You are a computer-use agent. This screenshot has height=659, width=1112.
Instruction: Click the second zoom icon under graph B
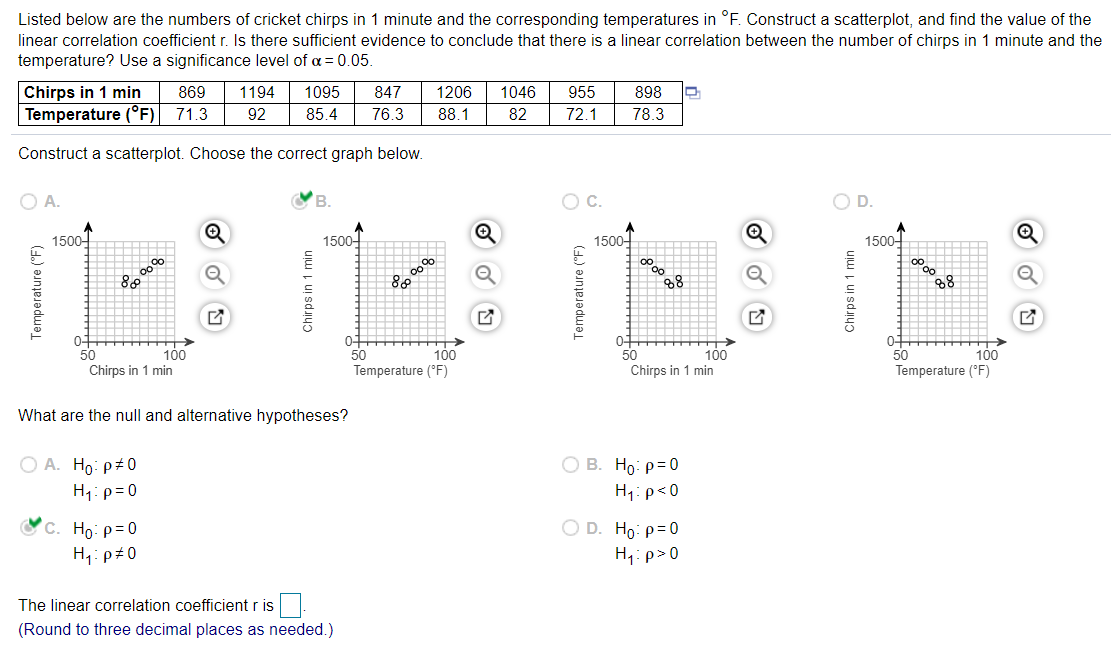click(x=486, y=275)
